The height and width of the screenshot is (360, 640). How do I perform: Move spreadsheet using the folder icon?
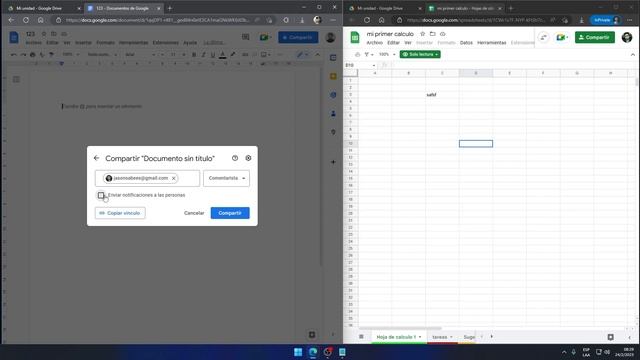coord(433,34)
